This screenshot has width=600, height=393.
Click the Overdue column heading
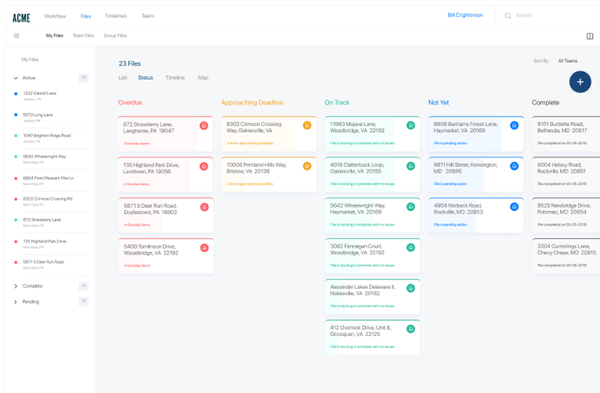pos(130,103)
